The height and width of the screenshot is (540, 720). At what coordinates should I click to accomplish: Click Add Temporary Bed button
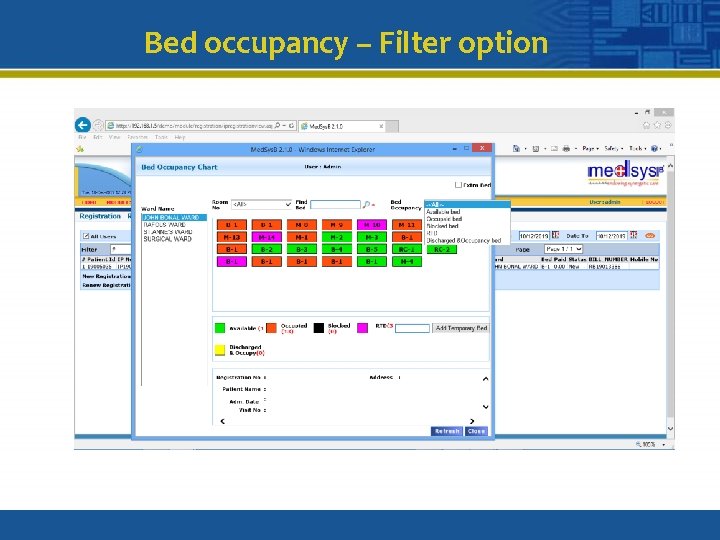tap(461, 328)
